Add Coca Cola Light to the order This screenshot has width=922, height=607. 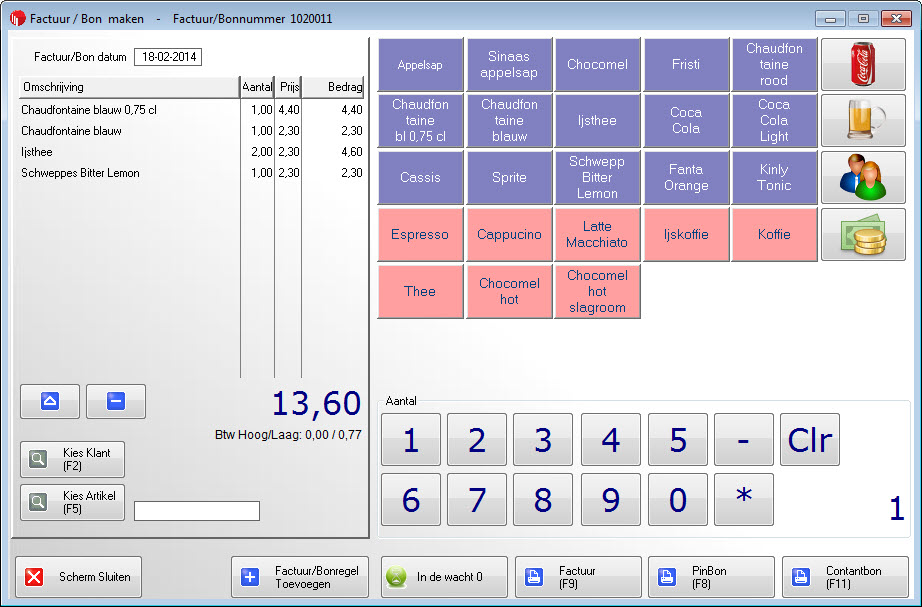tap(774, 121)
